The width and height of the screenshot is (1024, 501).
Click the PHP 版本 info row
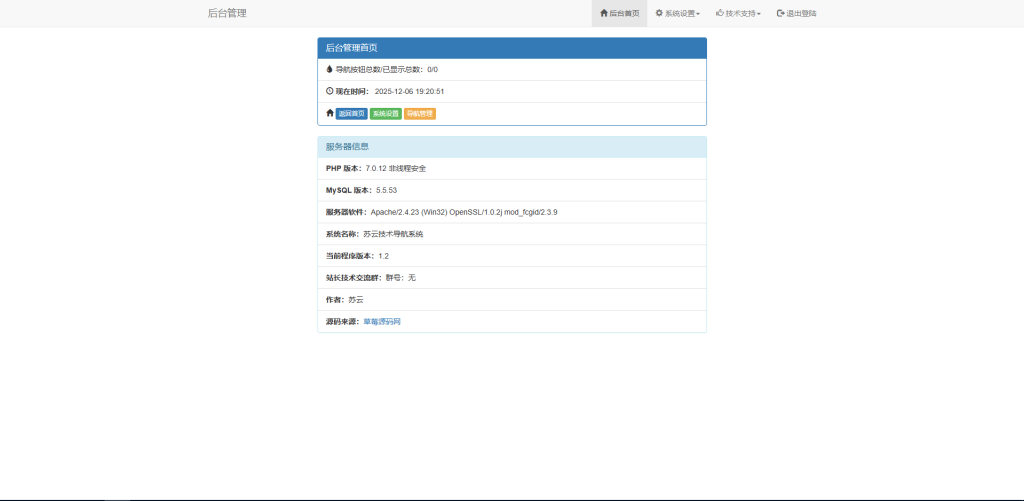[511, 168]
